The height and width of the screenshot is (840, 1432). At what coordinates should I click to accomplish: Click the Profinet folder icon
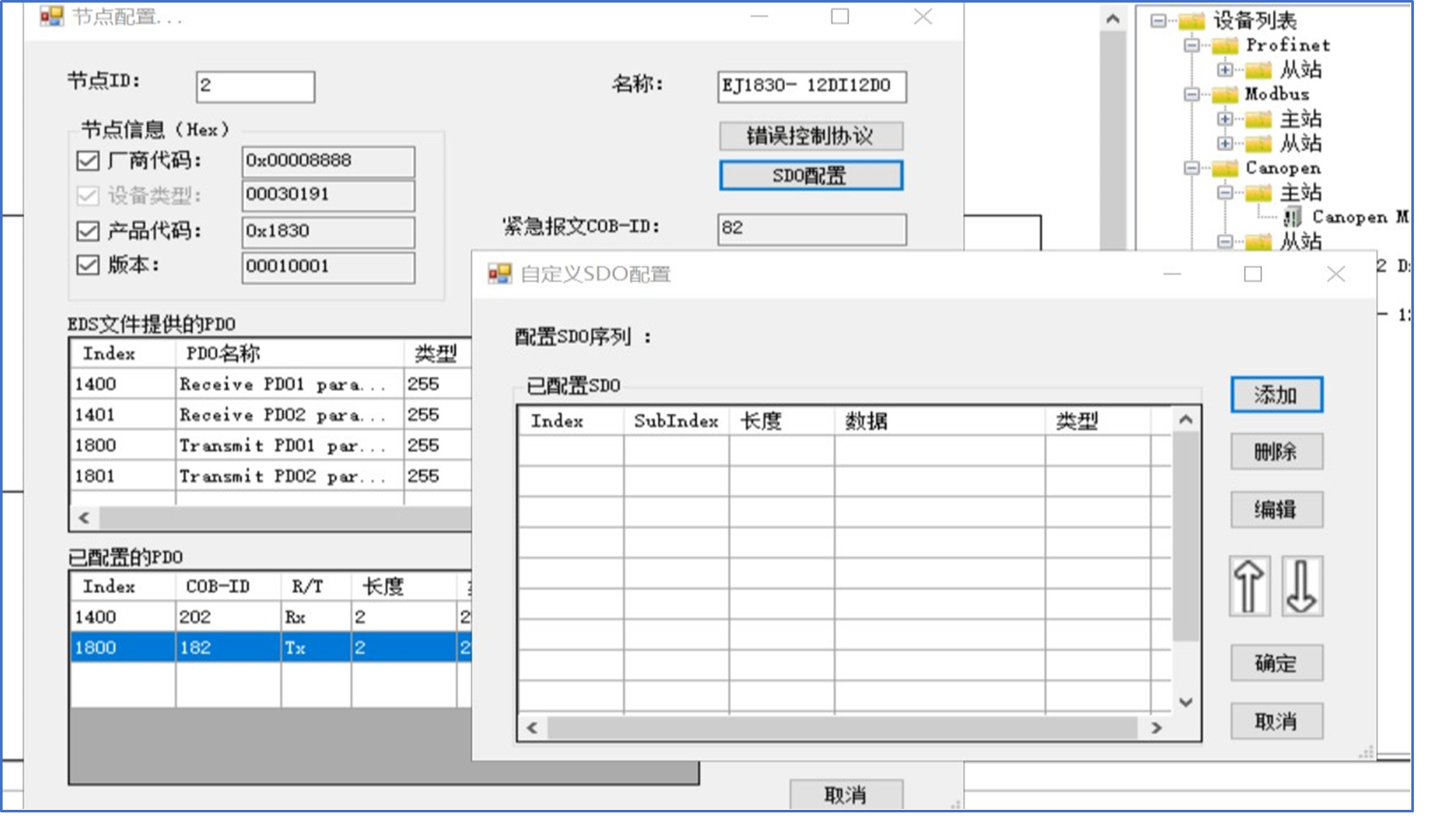coord(1225,45)
